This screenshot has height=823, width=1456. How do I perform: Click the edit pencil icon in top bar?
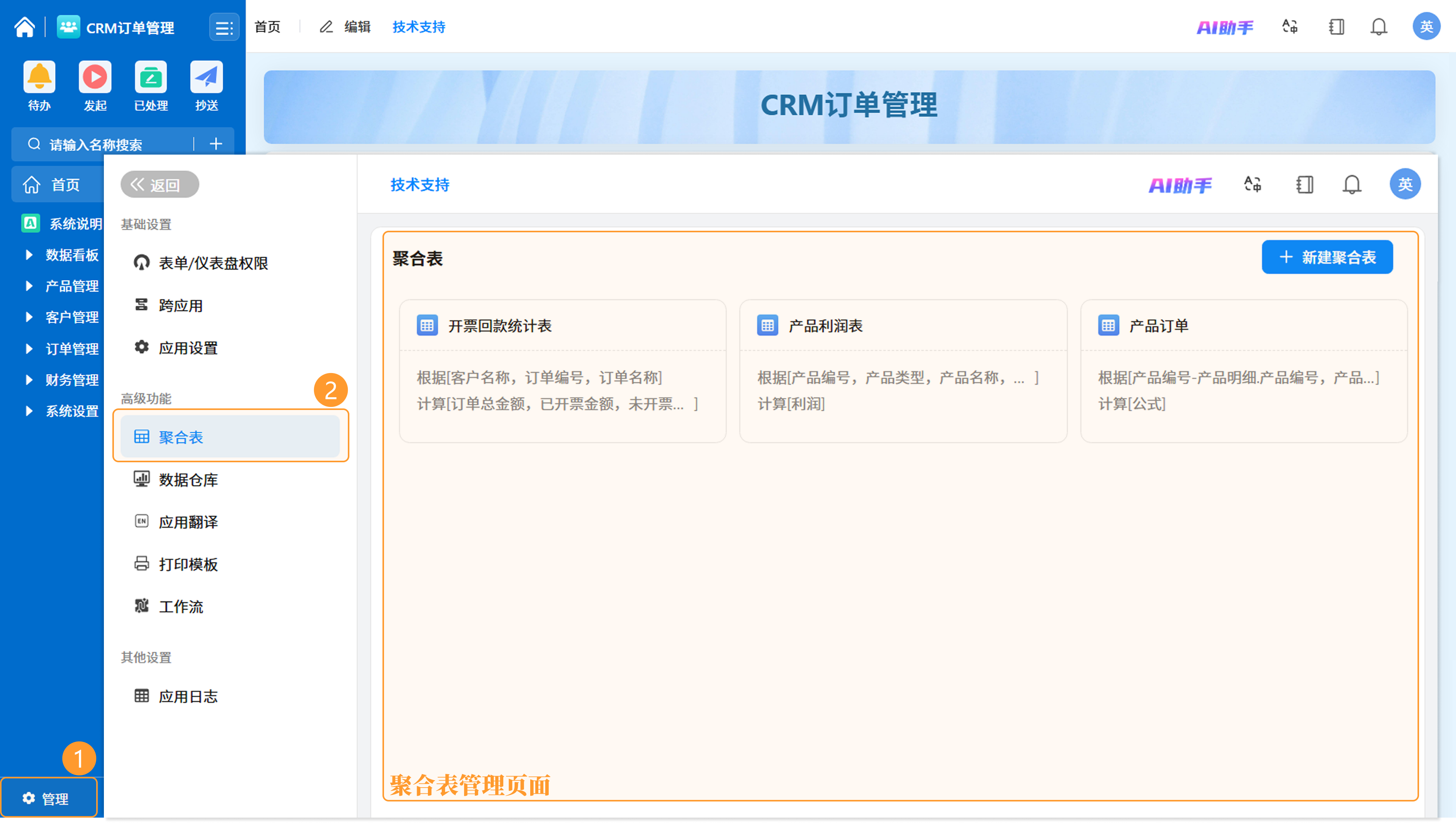tap(326, 27)
